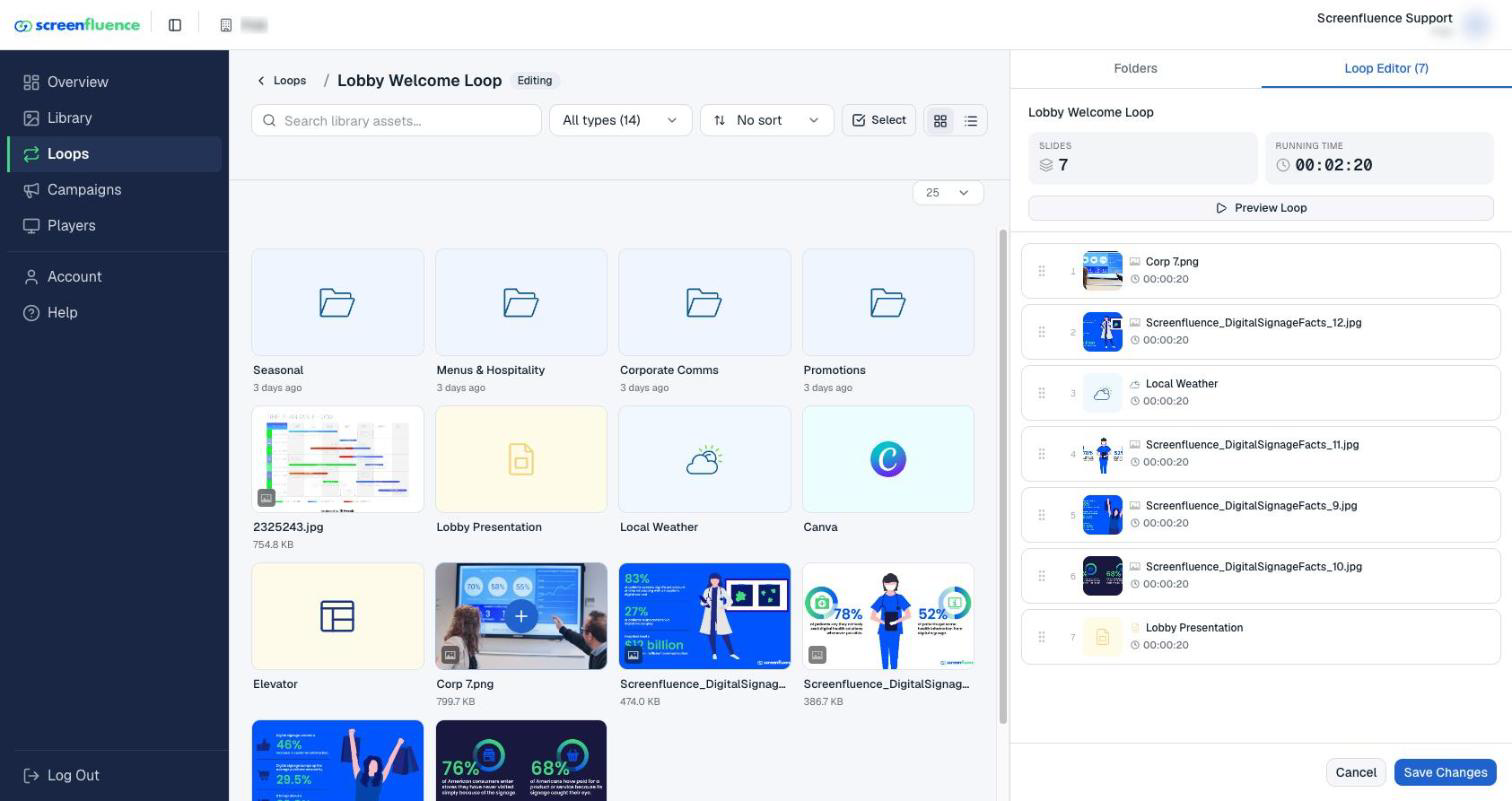Grab drag handle of Lobby Presentation slide
The image size is (1512, 801).
(1041, 637)
